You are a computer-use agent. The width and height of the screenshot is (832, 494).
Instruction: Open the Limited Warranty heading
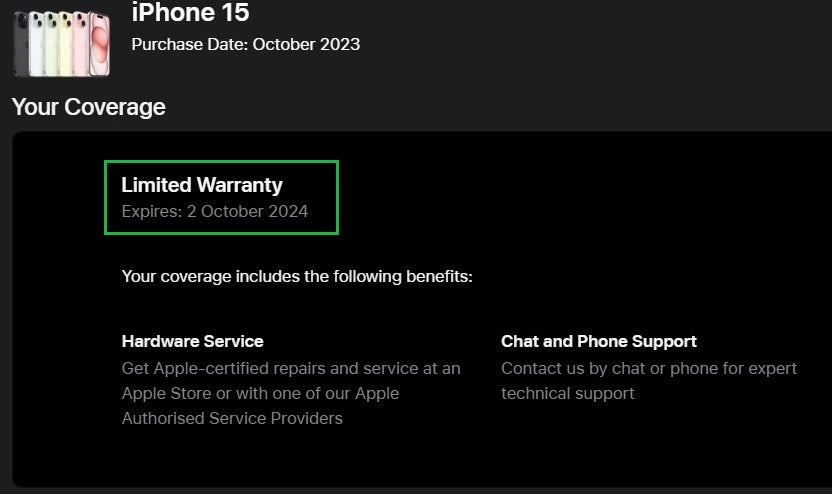click(202, 185)
